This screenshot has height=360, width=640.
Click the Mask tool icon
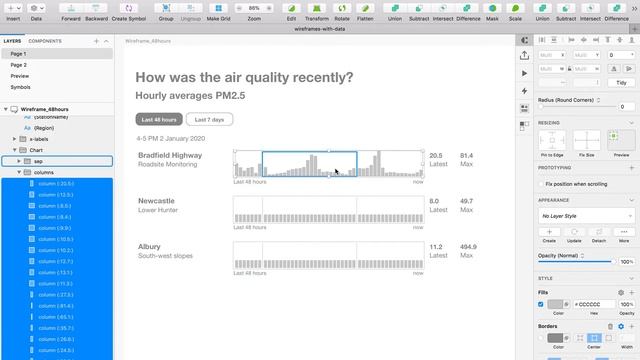(492, 8)
